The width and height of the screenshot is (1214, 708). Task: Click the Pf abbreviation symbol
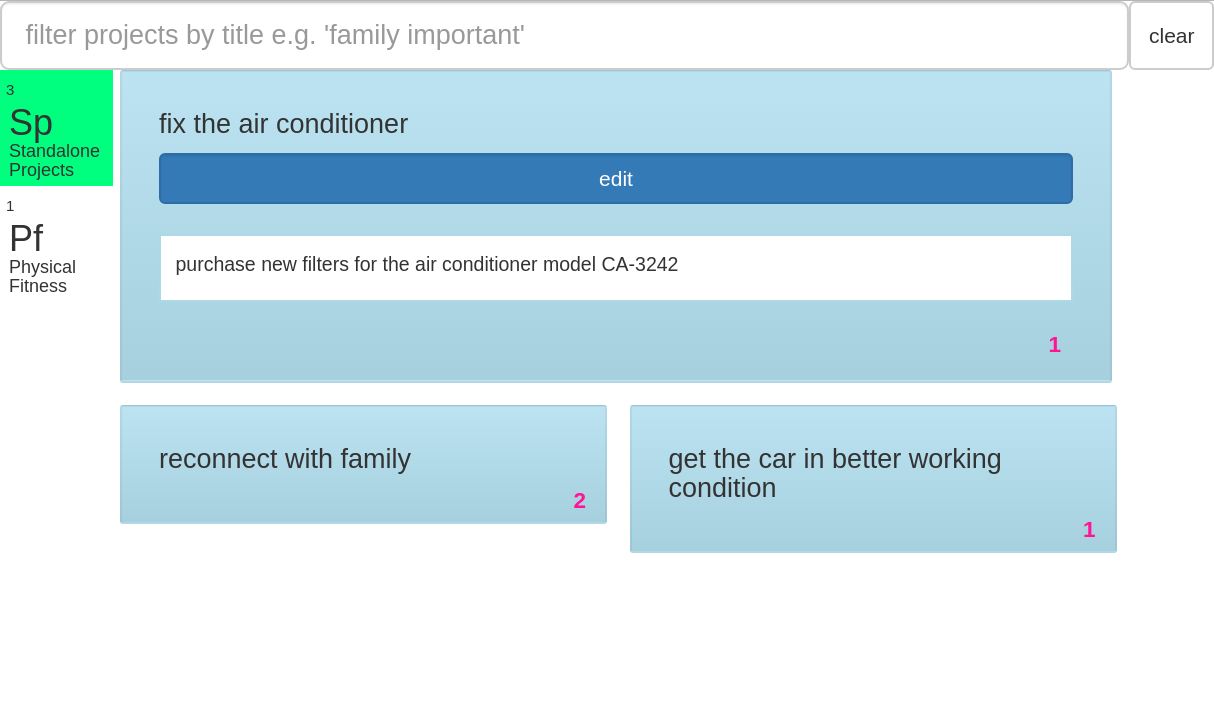coord(26,239)
